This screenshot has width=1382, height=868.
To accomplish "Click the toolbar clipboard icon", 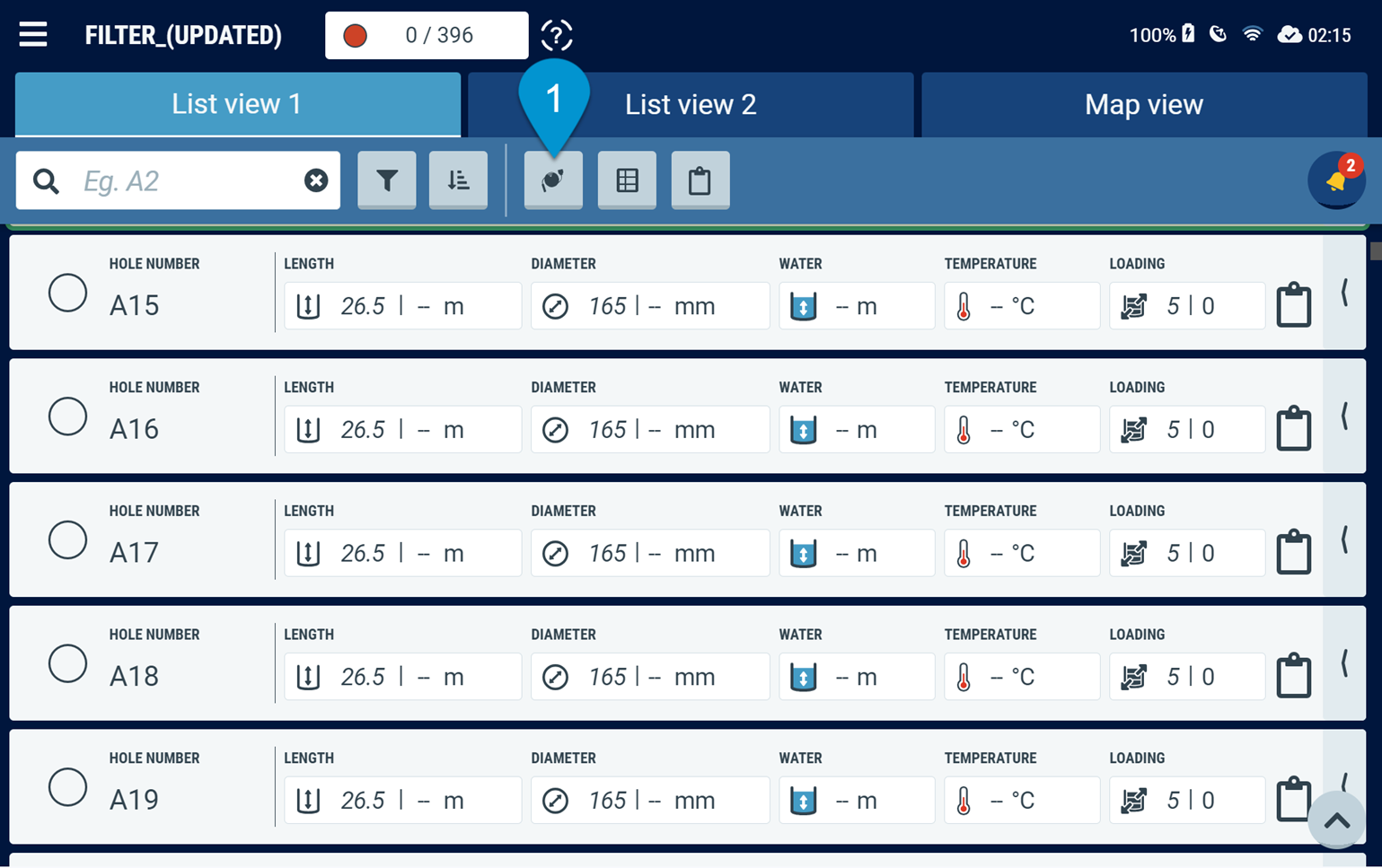I will [700, 180].
